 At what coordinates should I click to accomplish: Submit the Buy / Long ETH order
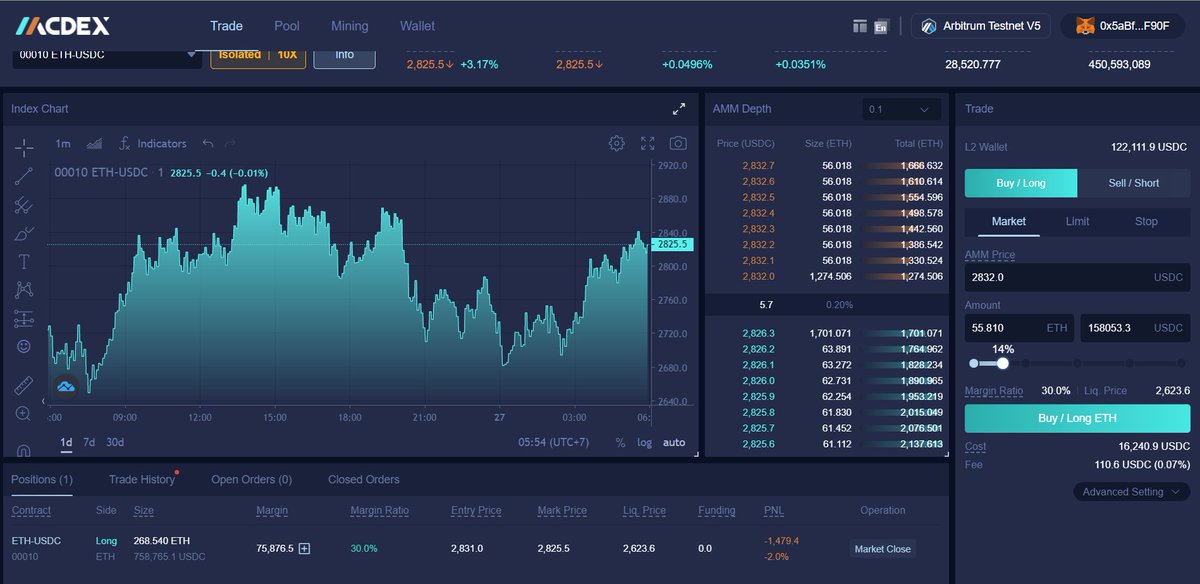1077,418
